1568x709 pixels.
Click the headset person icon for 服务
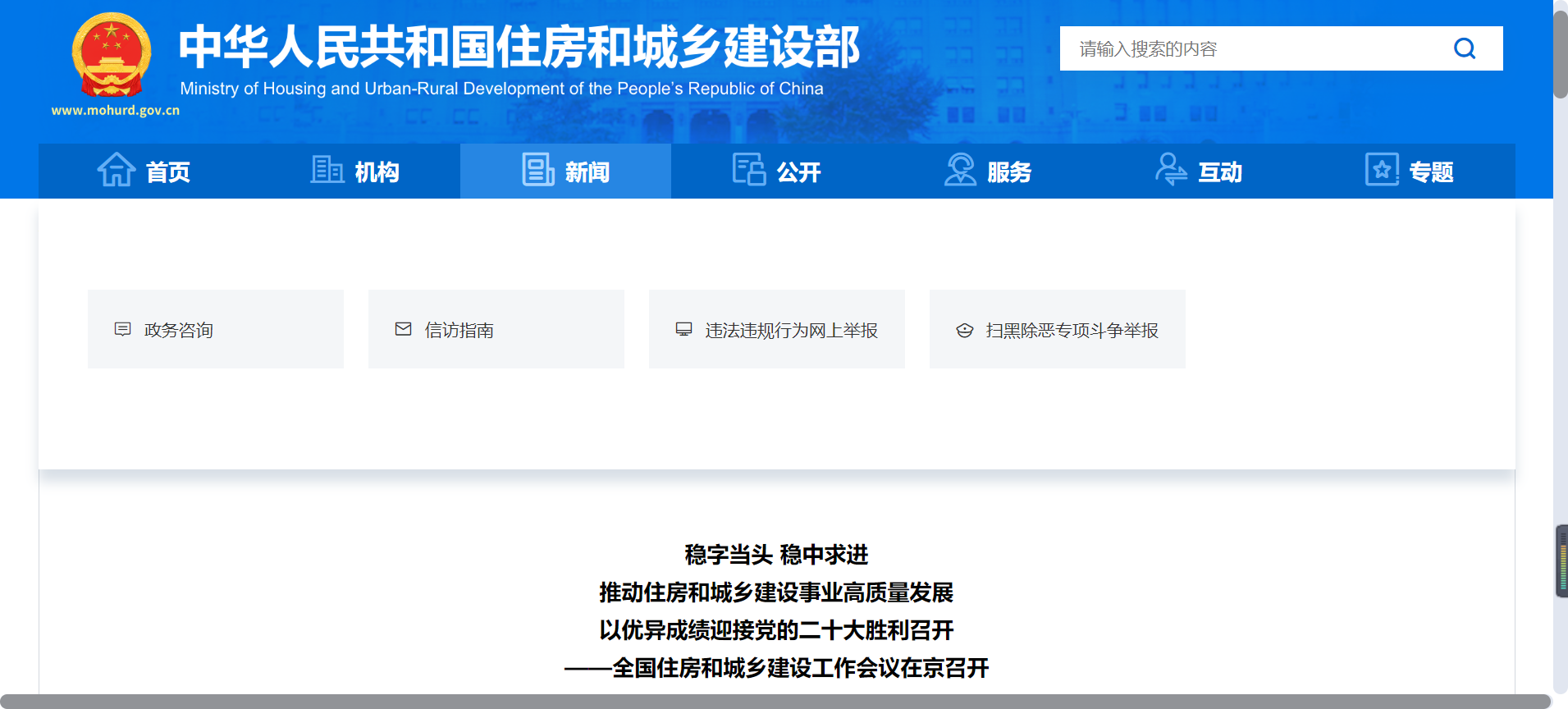coord(960,170)
